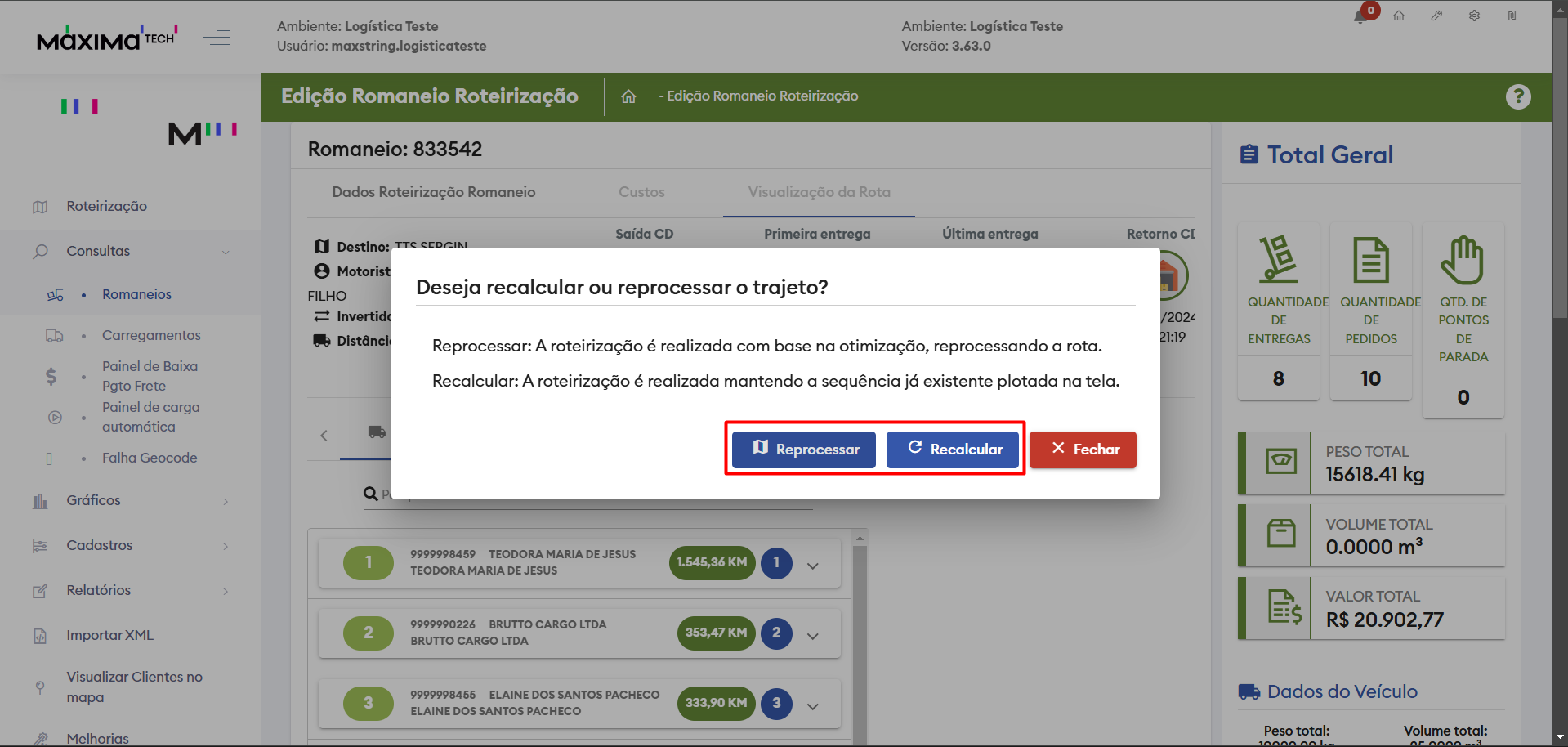Click the settings gear icon
Image resolution: width=1568 pixels, height=747 pixels.
point(1474,16)
